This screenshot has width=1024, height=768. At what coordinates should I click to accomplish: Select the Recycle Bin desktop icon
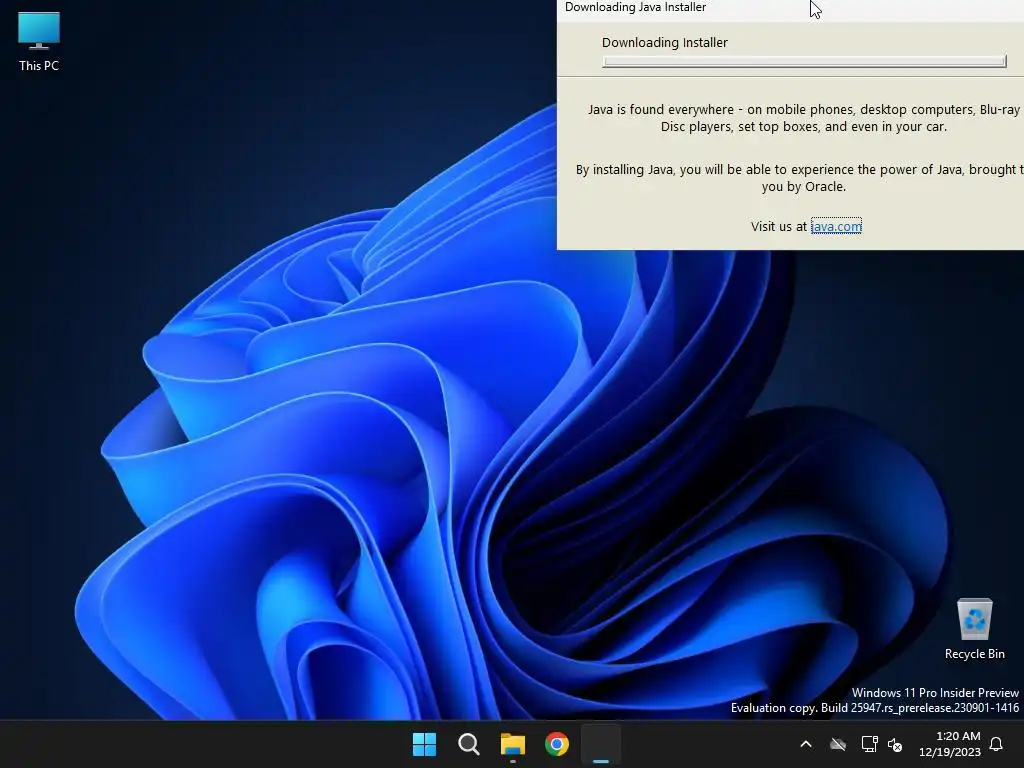pyautogui.click(x=974, y=629)
